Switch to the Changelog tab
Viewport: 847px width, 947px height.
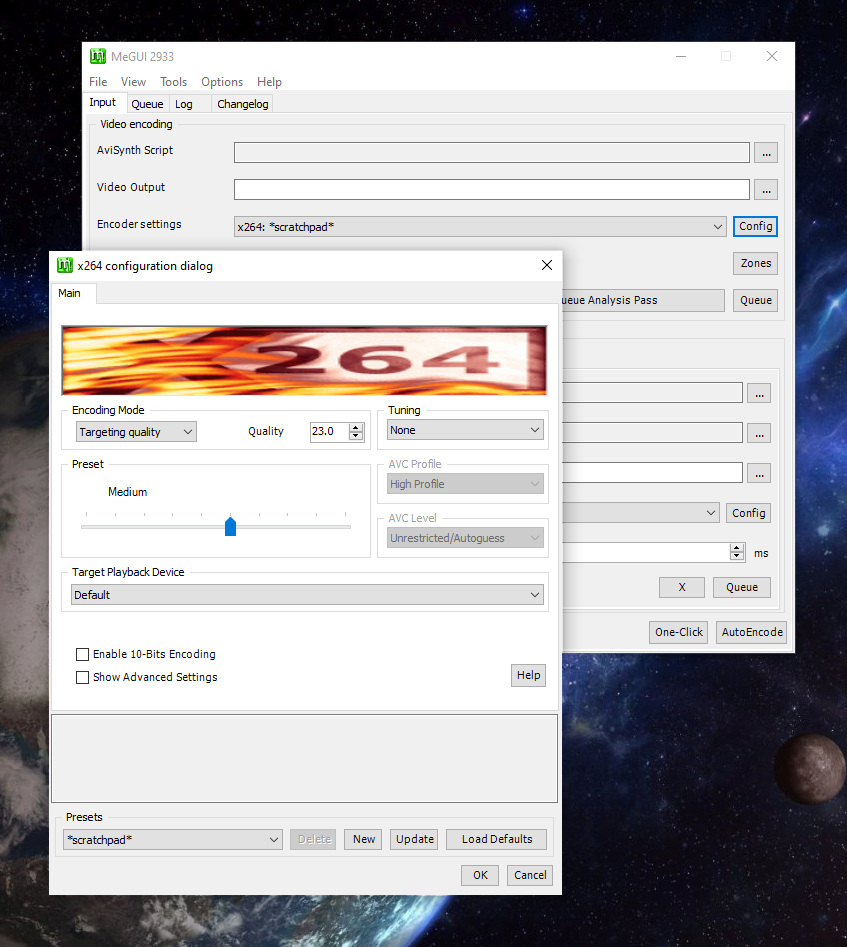(242, 104)
